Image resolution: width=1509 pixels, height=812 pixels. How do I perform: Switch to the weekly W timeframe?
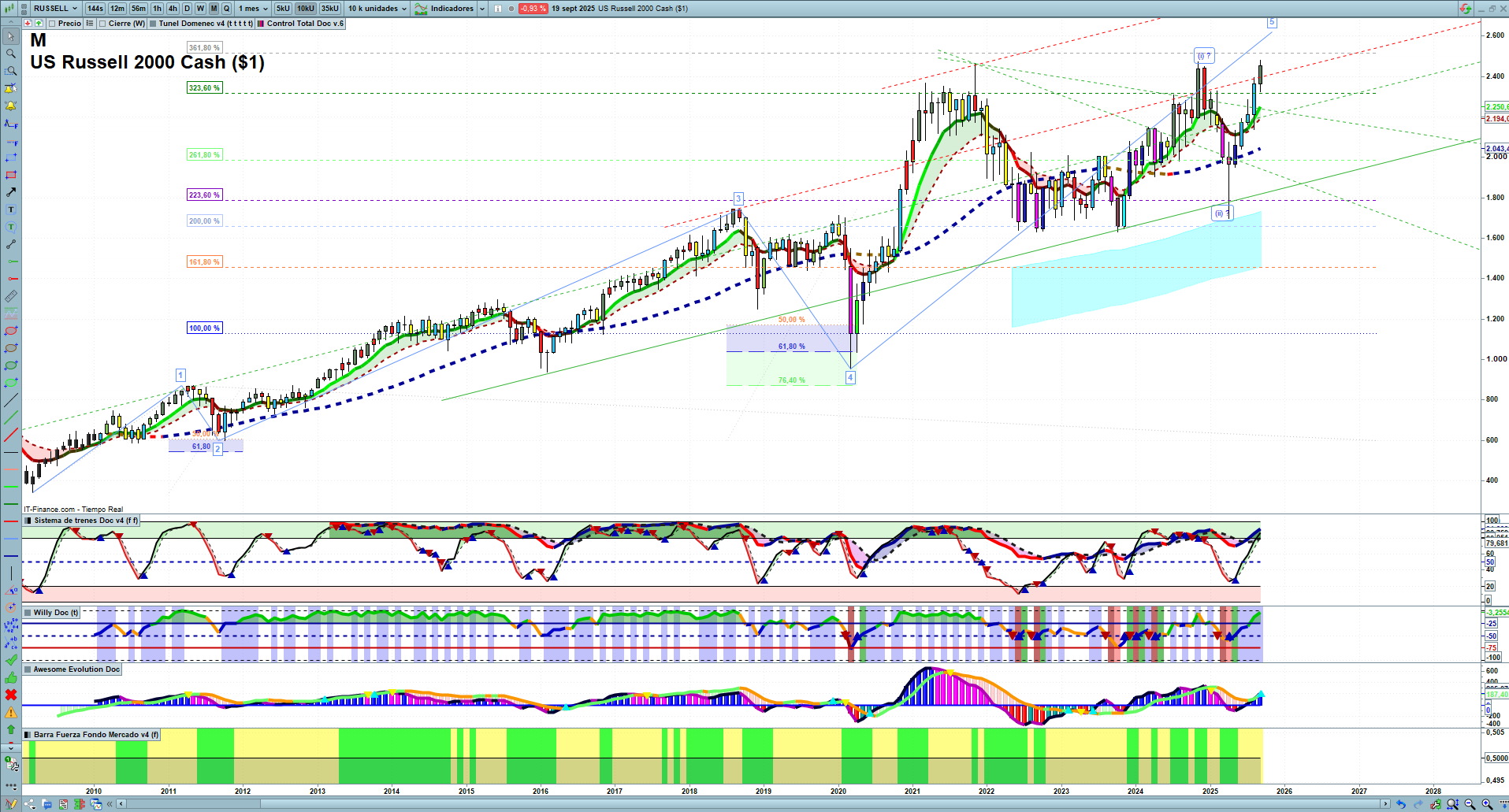tap(200, 9)
